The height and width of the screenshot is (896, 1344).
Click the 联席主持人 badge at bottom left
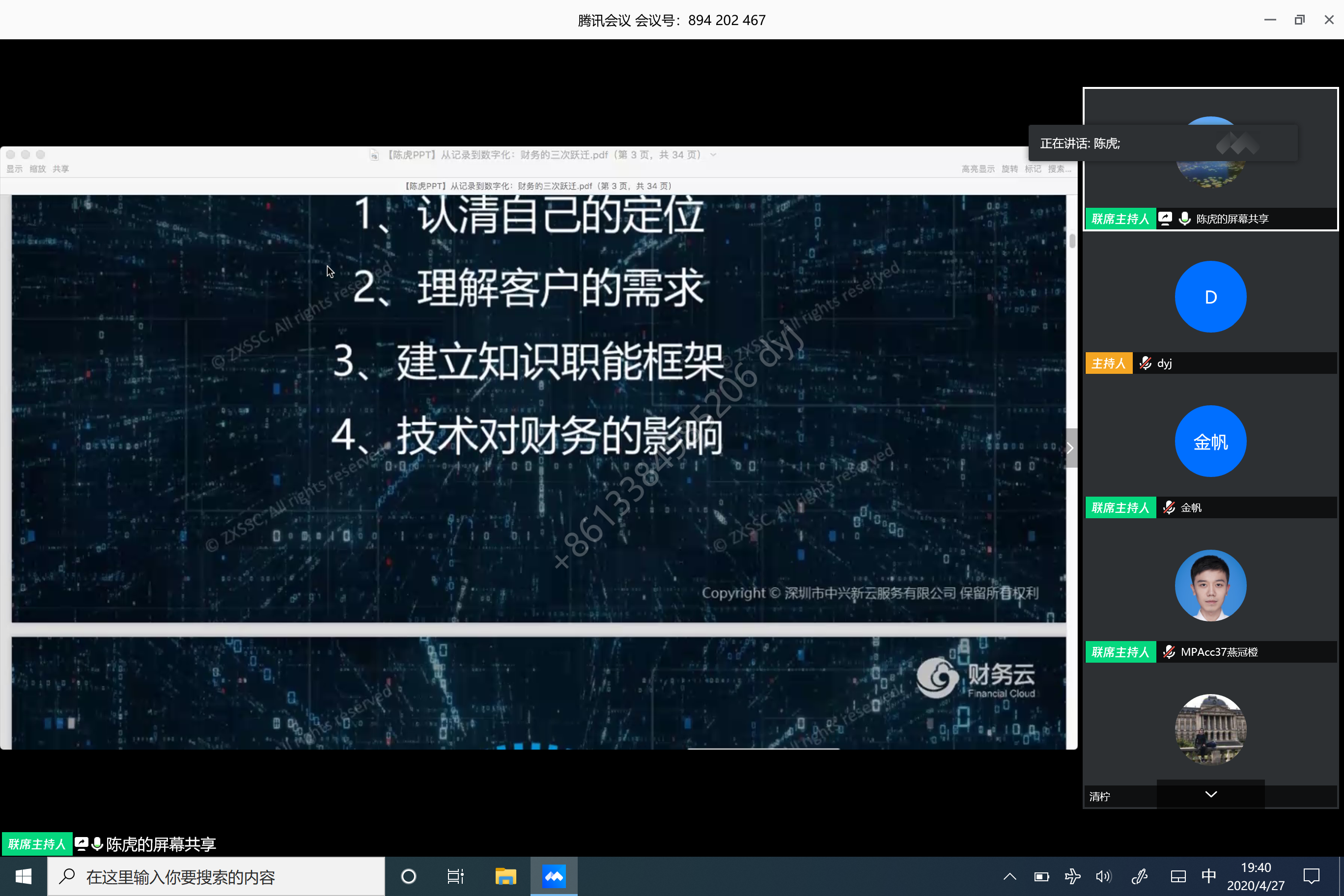coord(37,844)
